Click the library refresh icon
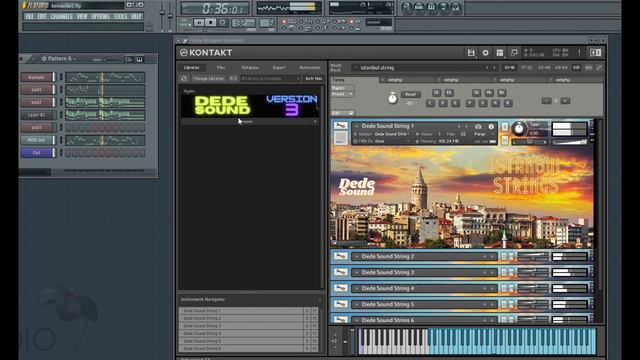The height and width of the screenshot is (360, 640). coord(184,78)
